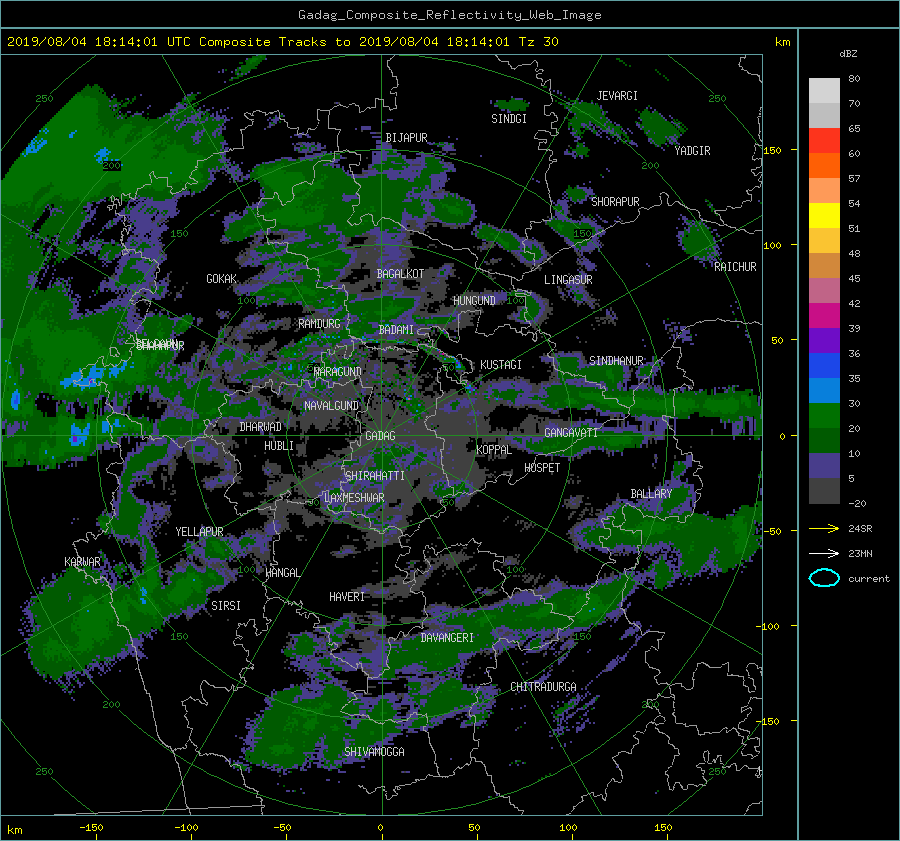Click the GANGAVATI city label
The image size is (900, 841).
[x=571, y=433]
